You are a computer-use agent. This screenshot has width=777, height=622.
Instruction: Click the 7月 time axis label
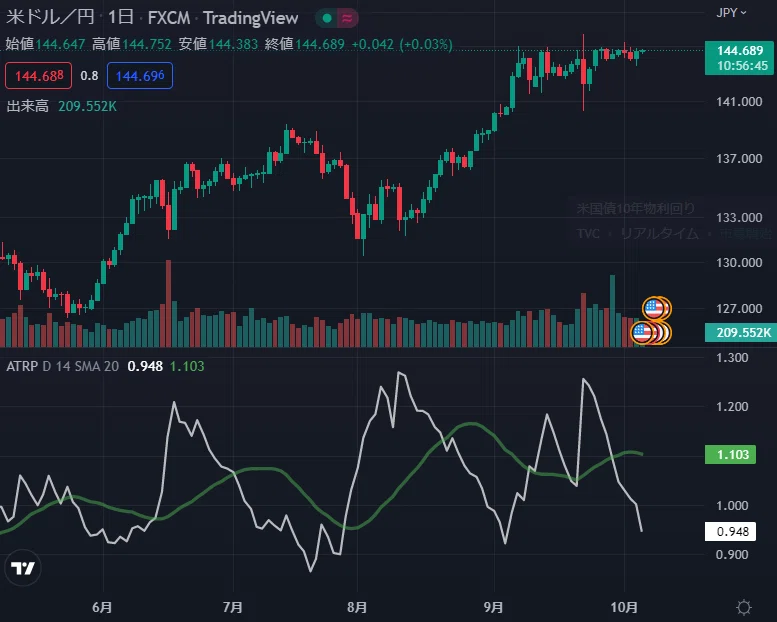tap(232, 607)
